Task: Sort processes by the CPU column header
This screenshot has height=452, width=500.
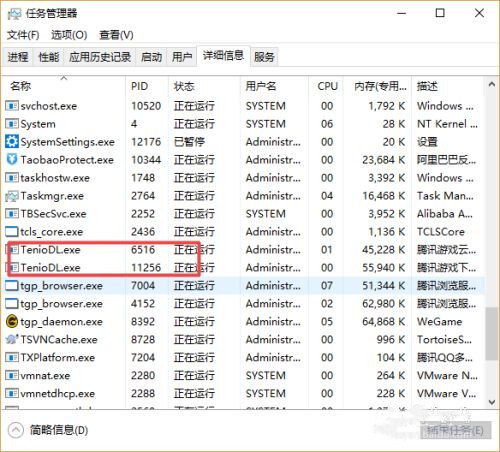Action: pos(327,86)
